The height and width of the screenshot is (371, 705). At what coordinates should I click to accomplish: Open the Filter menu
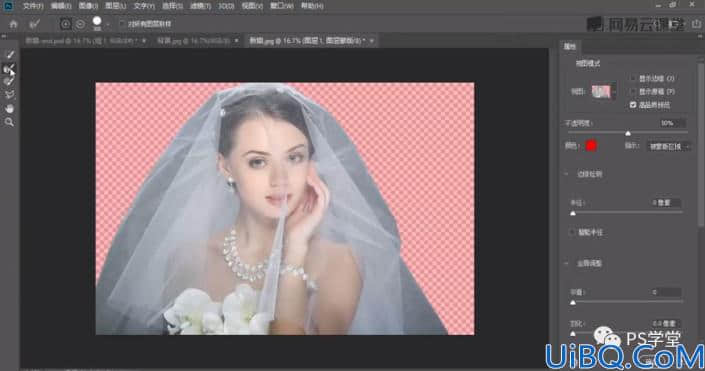(x=200, y=6)
